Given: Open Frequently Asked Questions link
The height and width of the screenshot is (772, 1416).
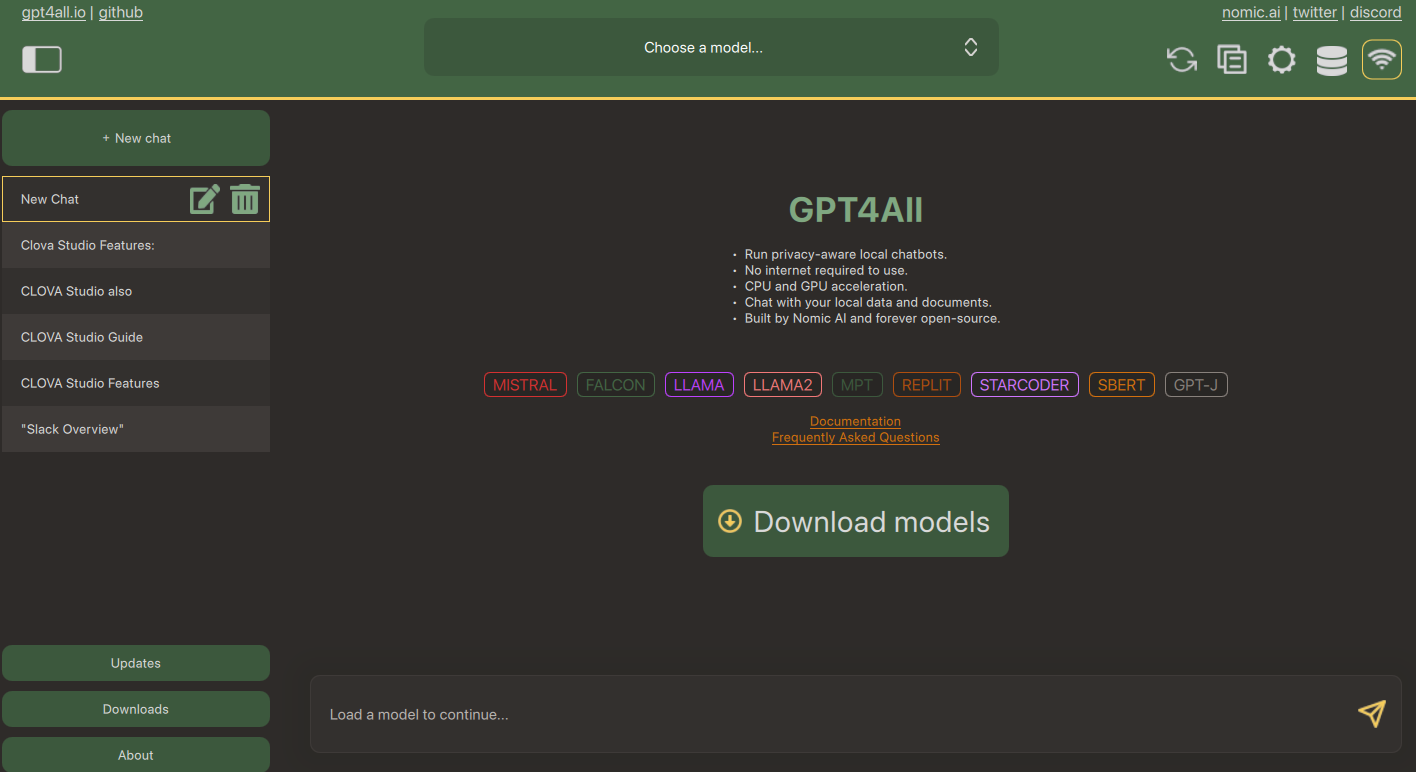Looking at the screenshot, I should pos(855,437).
